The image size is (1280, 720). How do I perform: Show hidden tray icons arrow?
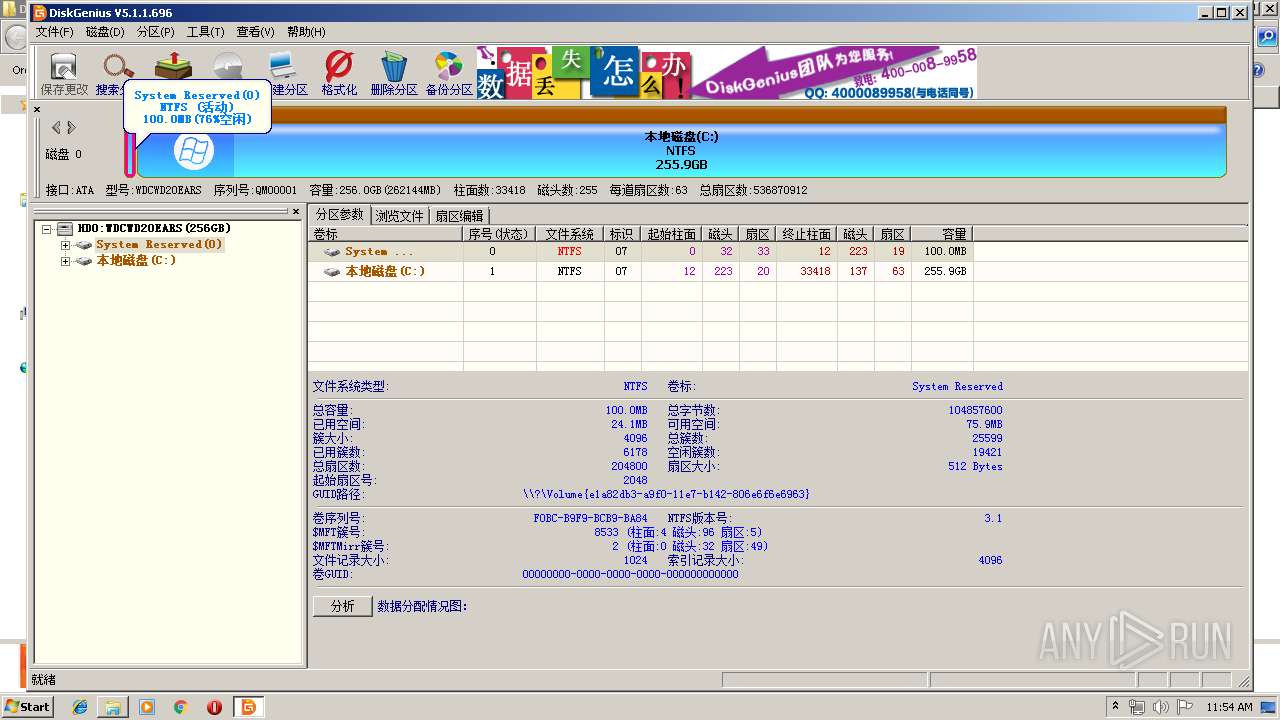coord(1115,707)
